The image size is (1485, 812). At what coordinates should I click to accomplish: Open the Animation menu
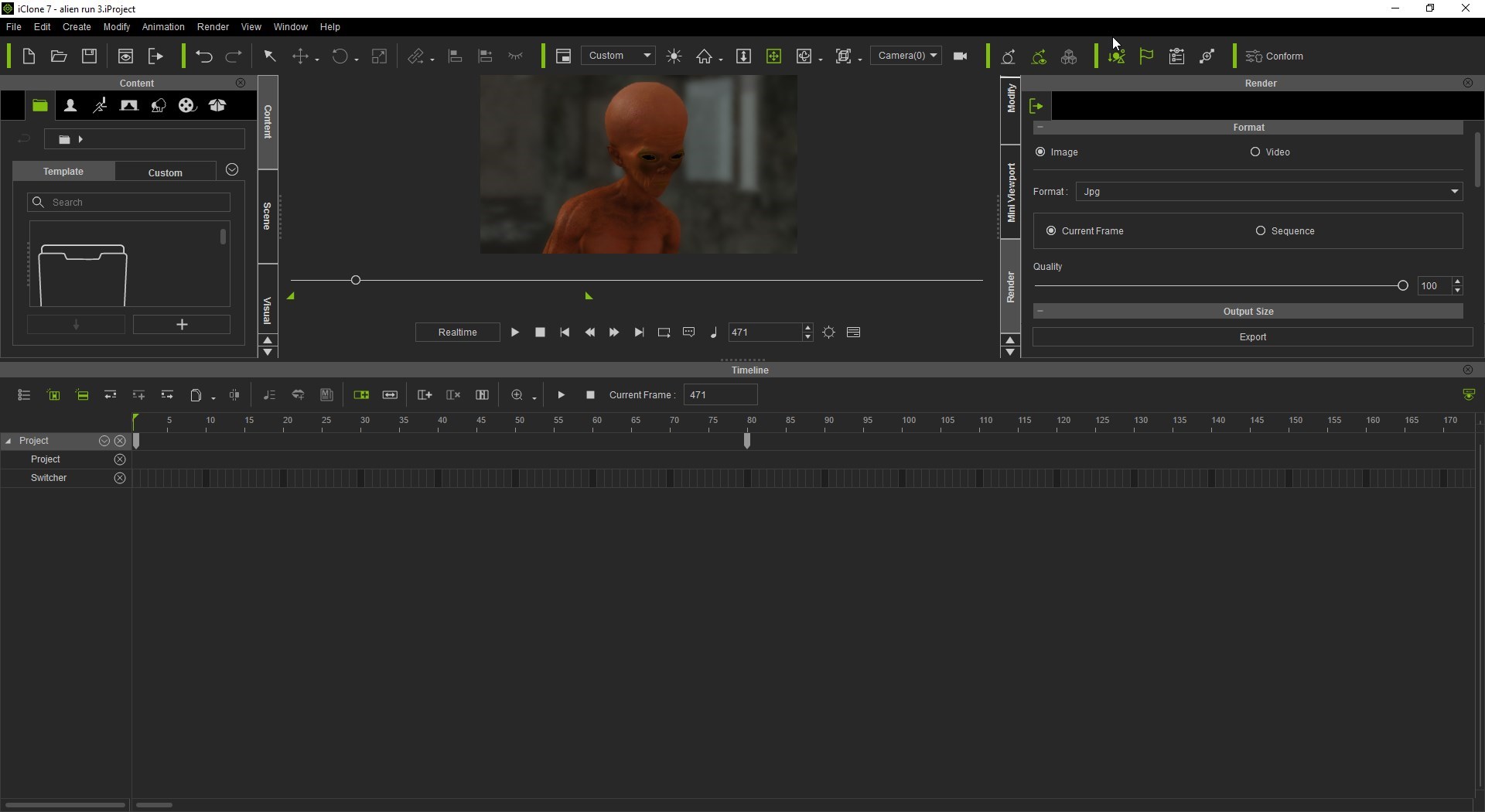coord(163,26)
